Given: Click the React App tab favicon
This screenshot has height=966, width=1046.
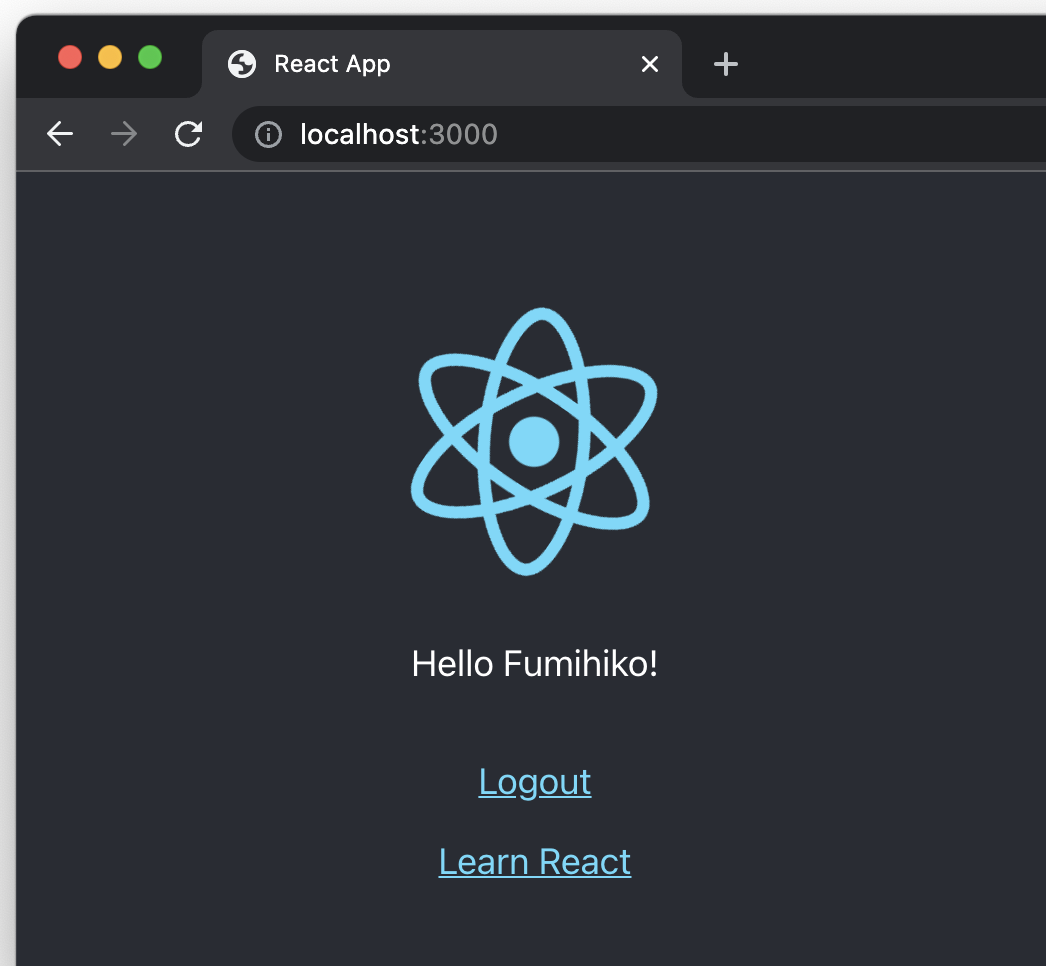Looking at the screenshot, I should [241, 64].
